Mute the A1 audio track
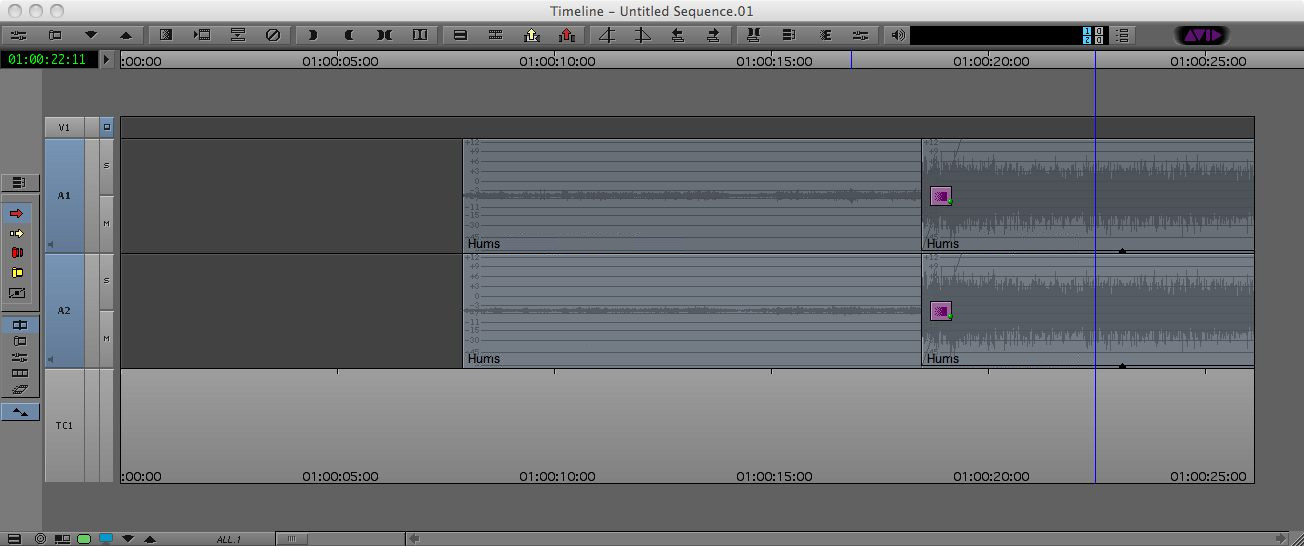Screen dimensions: 1304x546 point(107,223)
